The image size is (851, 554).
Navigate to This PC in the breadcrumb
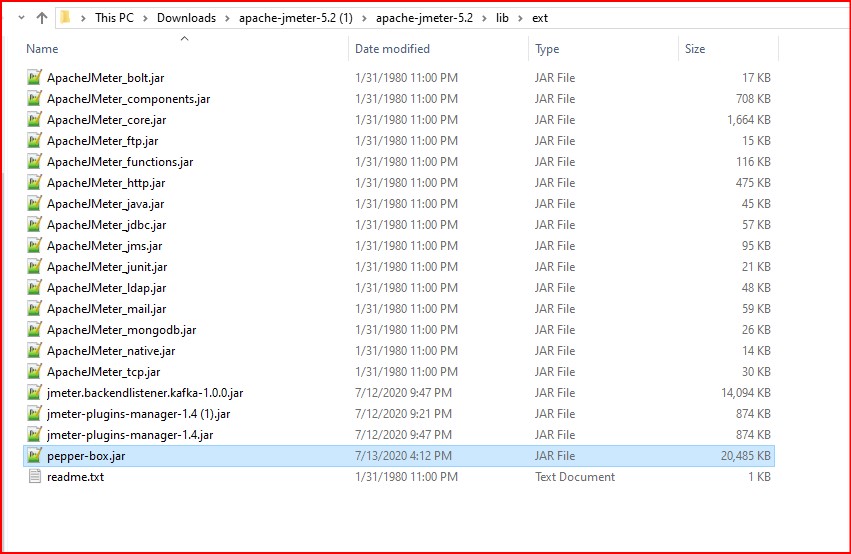coord(114,18)
